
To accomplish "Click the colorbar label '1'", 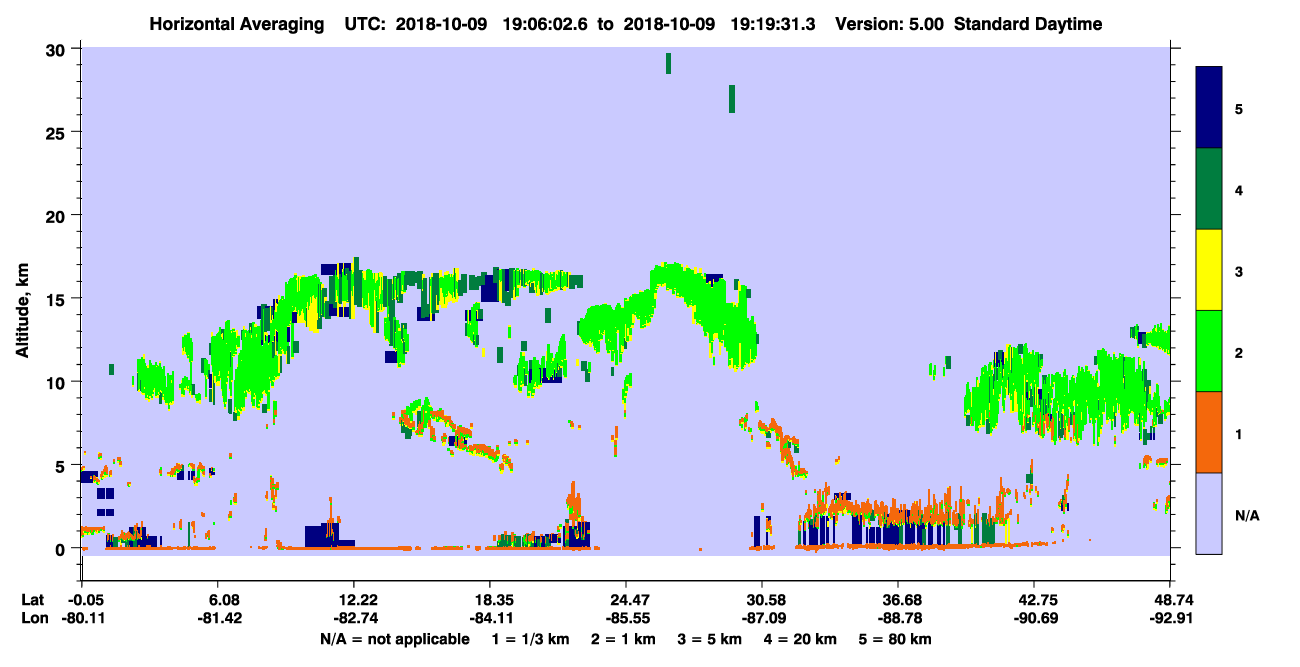I will (1239, 434).
